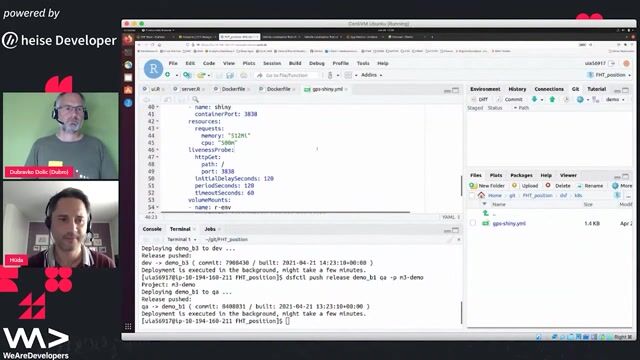Click the editor horizontal scrollbar
Viewport: 640px width, 360px height.
coord(285,212)
